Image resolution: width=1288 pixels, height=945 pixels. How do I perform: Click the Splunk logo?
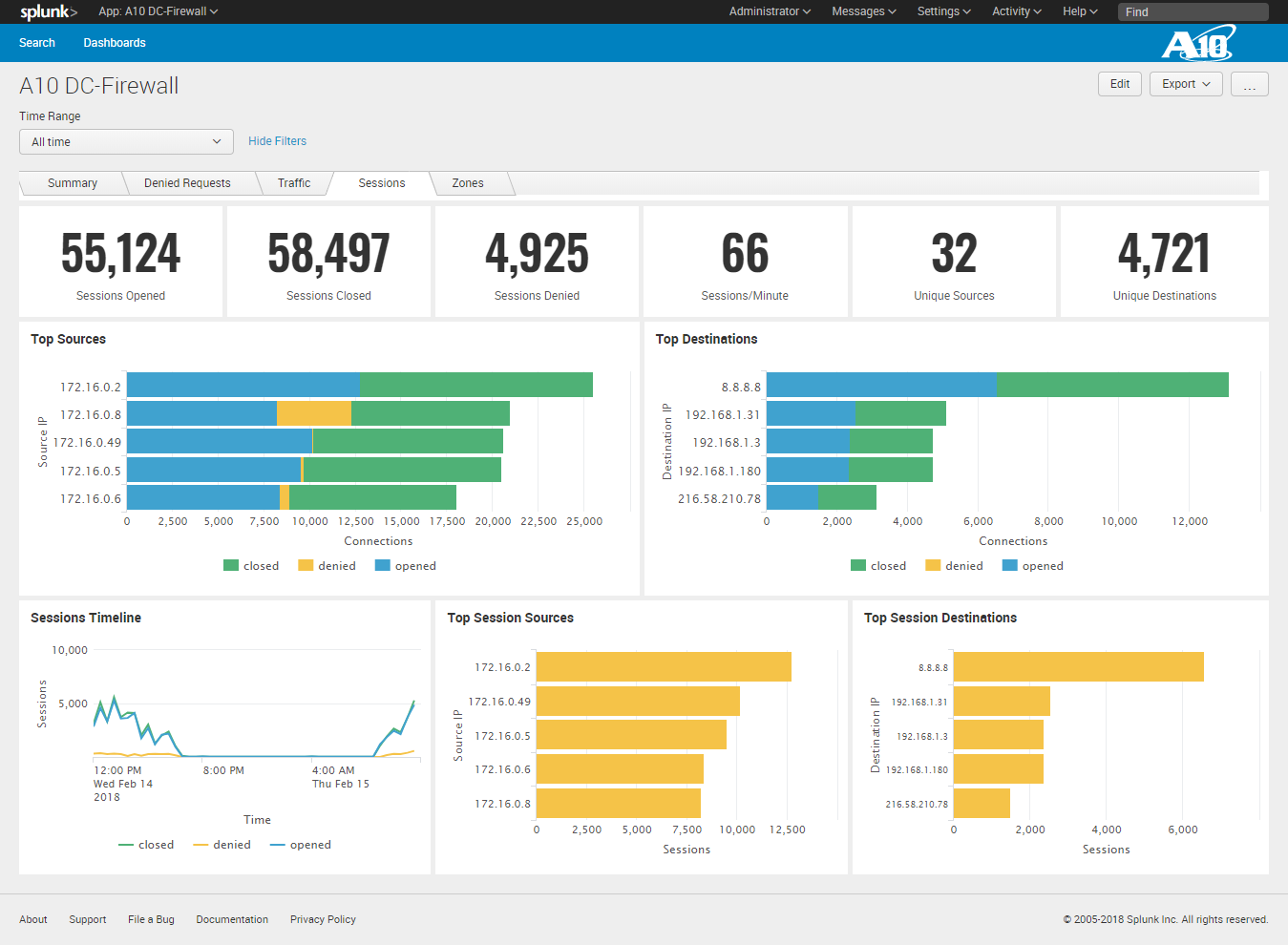coord(49,11)
